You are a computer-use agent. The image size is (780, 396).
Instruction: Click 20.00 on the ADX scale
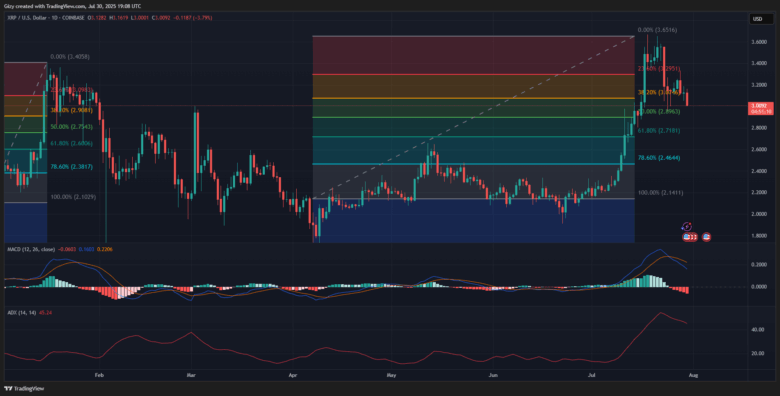757,353
